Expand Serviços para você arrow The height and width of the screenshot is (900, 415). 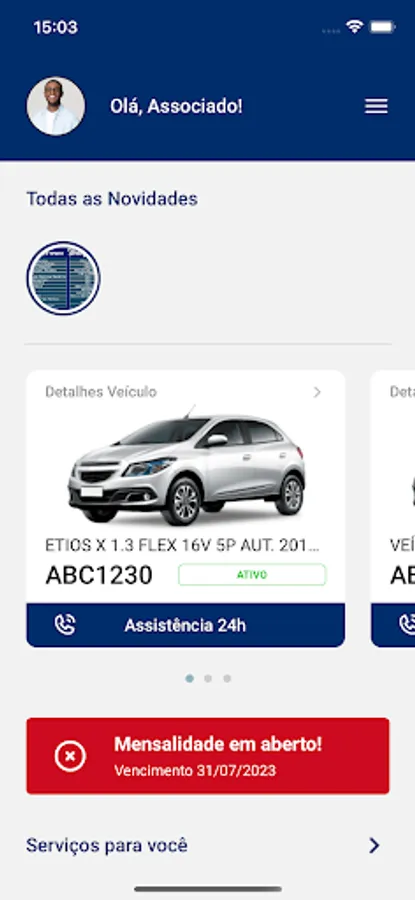(x=374, y=845)
